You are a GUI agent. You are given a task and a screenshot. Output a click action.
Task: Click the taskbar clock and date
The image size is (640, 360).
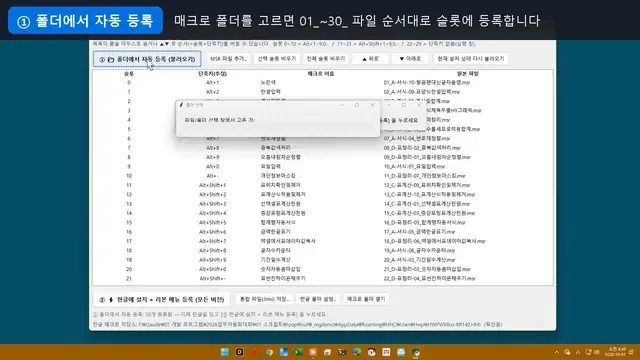pos(617,352)
